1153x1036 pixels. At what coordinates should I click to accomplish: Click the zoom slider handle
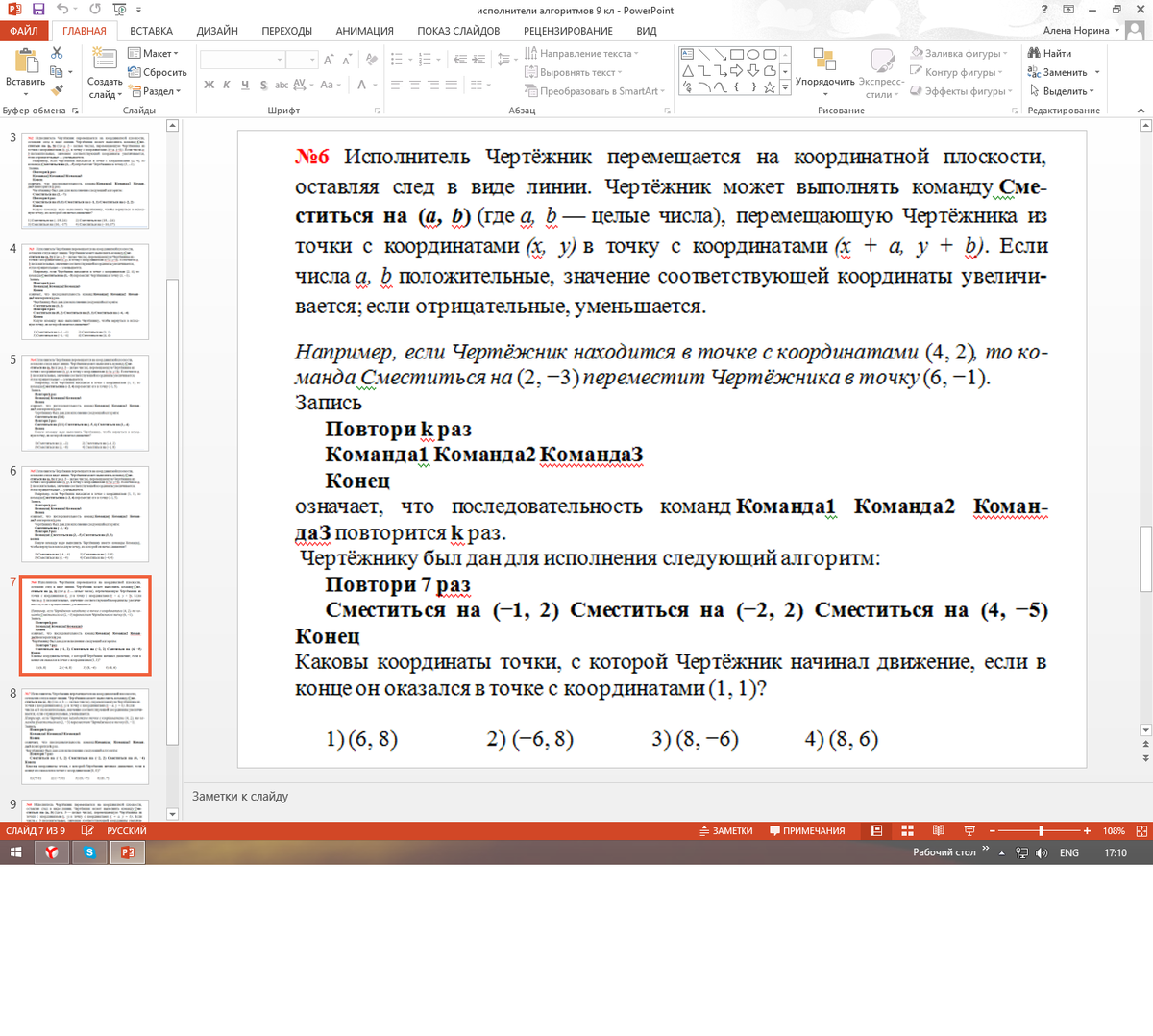click(x=1041, y=831)
